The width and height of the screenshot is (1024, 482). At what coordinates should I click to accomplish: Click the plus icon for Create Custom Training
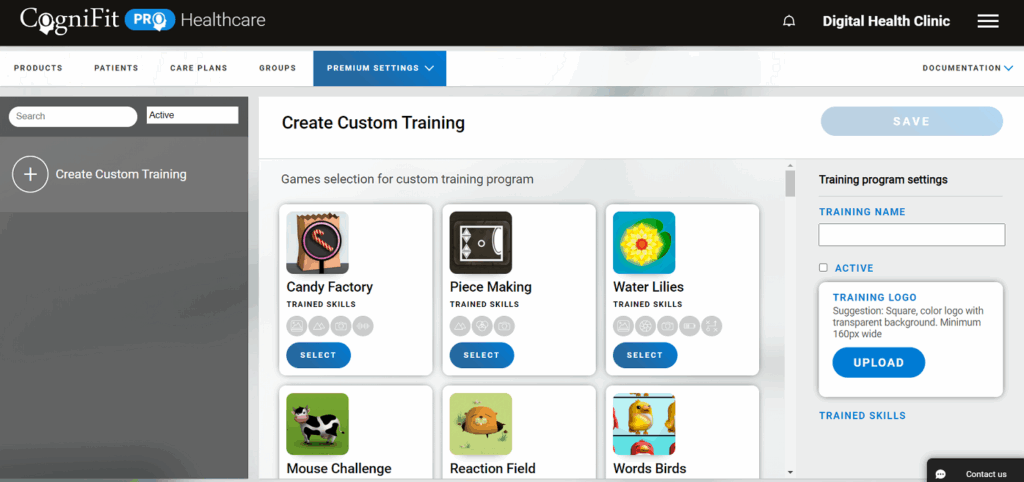[x=30, y=174]
